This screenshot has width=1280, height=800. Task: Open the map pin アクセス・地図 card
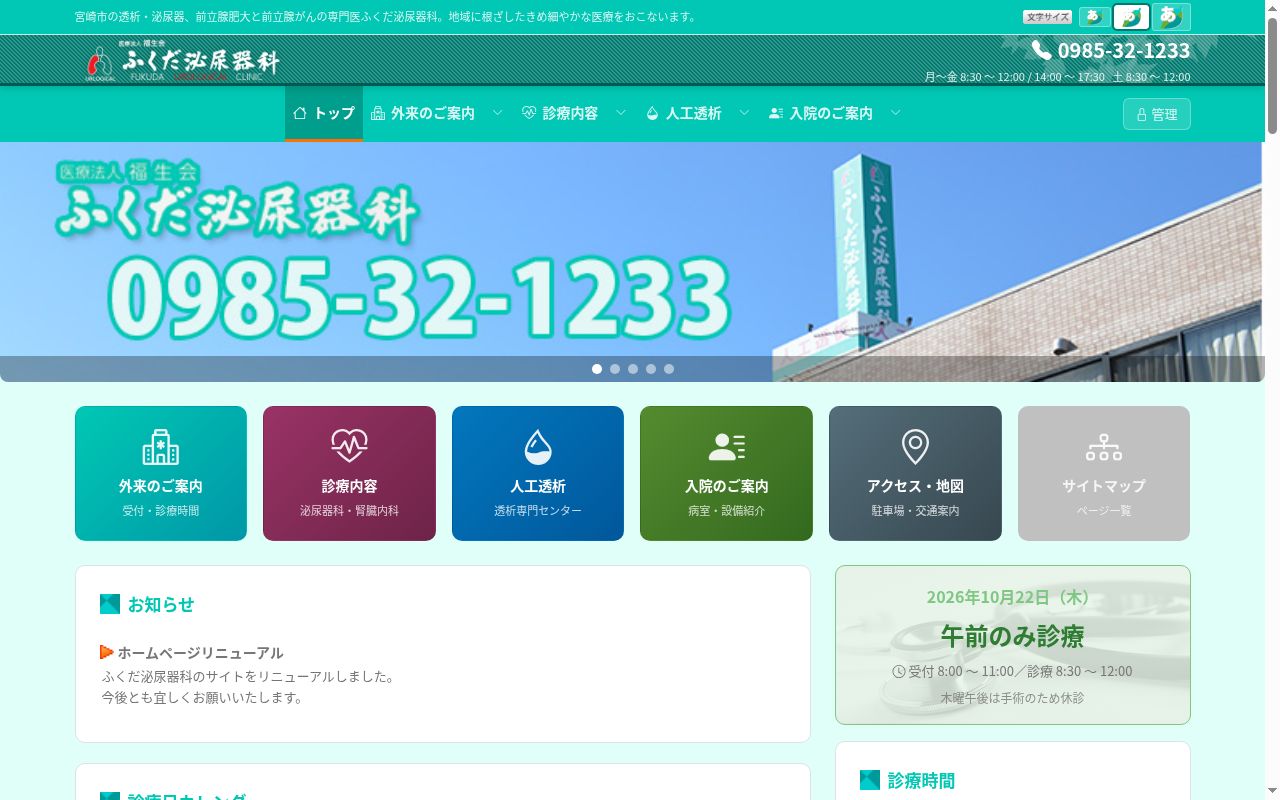[915, 473]
